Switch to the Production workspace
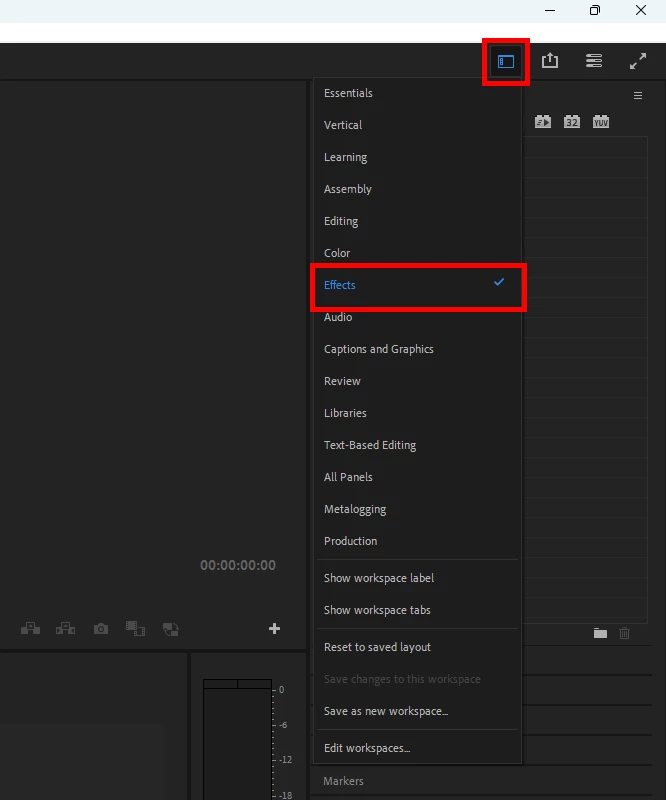666x800 pixels. [x=417, y=541]
